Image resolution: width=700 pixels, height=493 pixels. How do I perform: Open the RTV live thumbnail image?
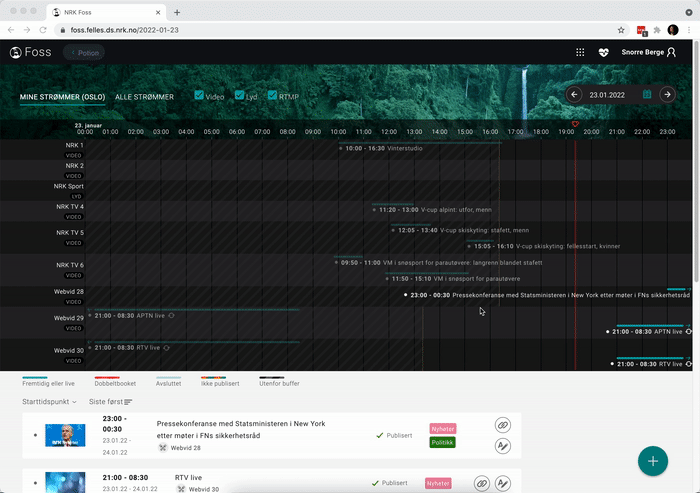[65, 483]
